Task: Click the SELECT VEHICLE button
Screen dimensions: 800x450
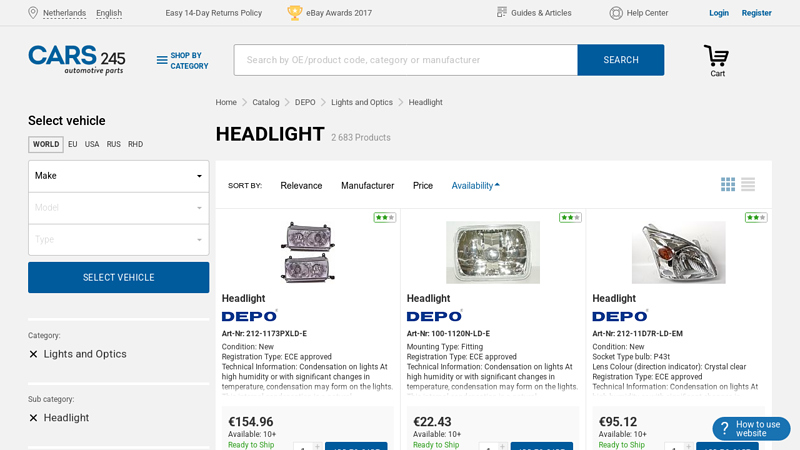Action: 118,278
